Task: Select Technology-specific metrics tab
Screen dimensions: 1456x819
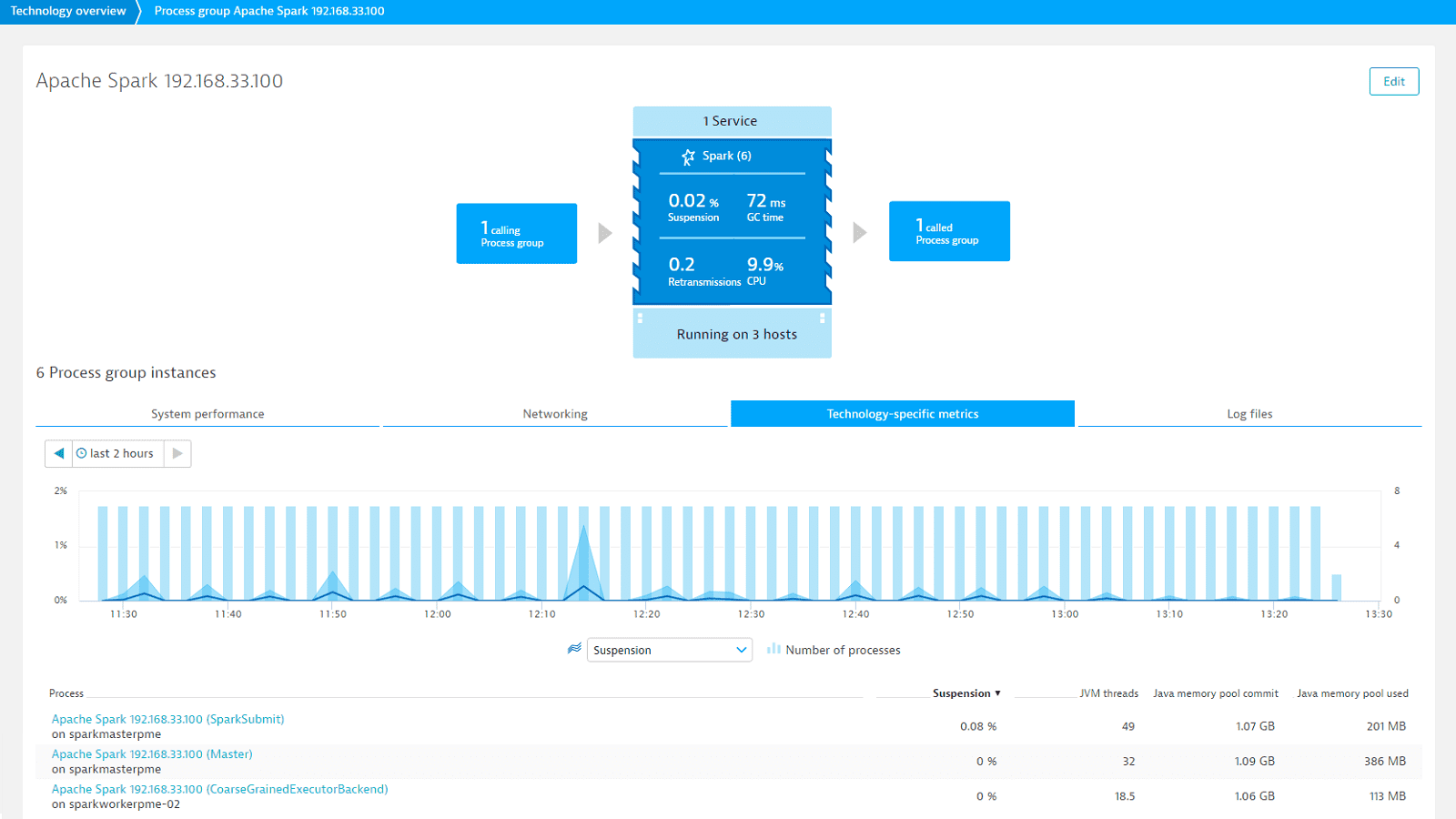Action: pyautogui.click(x=903, y=414)
